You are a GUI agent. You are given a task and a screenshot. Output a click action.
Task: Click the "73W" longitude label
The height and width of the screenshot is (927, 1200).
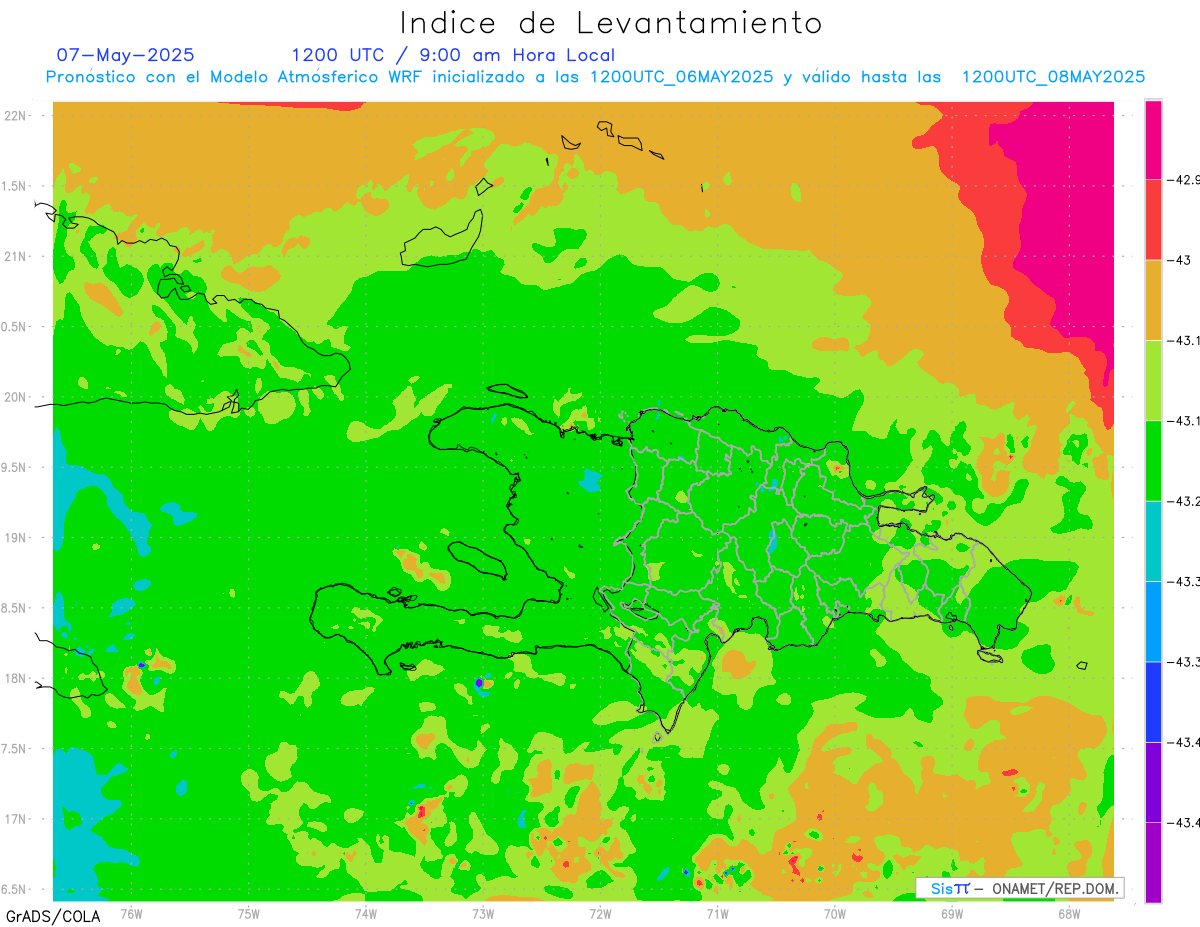pyautogui.click(x=483, y=913)
